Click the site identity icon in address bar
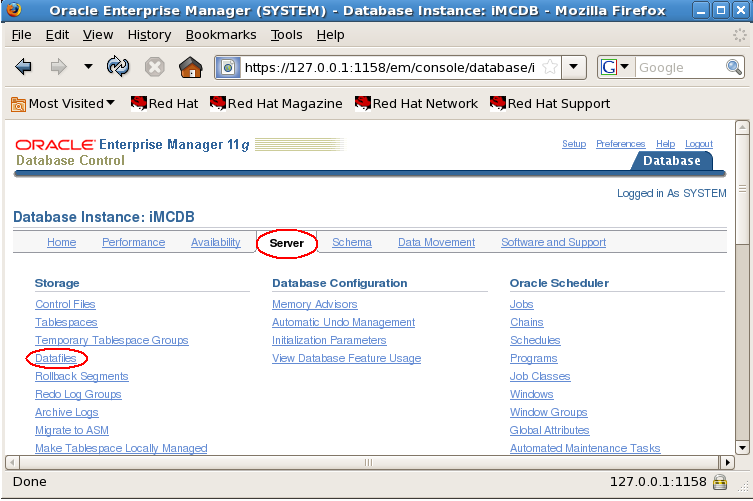The width and height of the screenshot is (753, 501). coord(229,67)
